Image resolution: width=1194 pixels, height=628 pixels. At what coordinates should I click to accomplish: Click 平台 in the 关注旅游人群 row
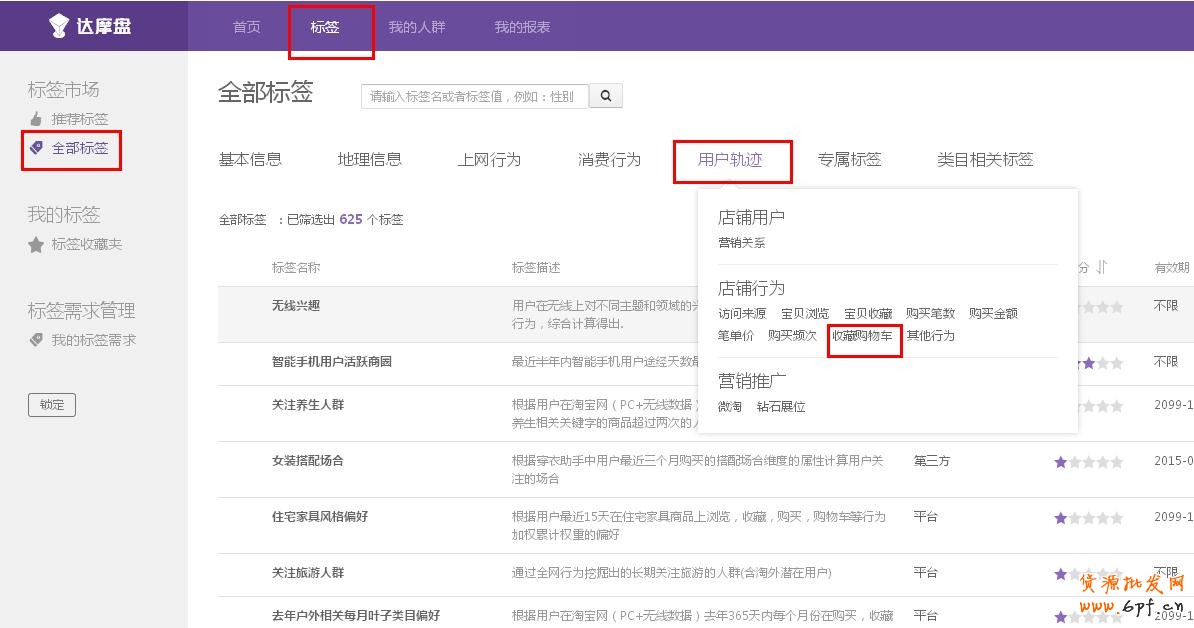[925, 572]
